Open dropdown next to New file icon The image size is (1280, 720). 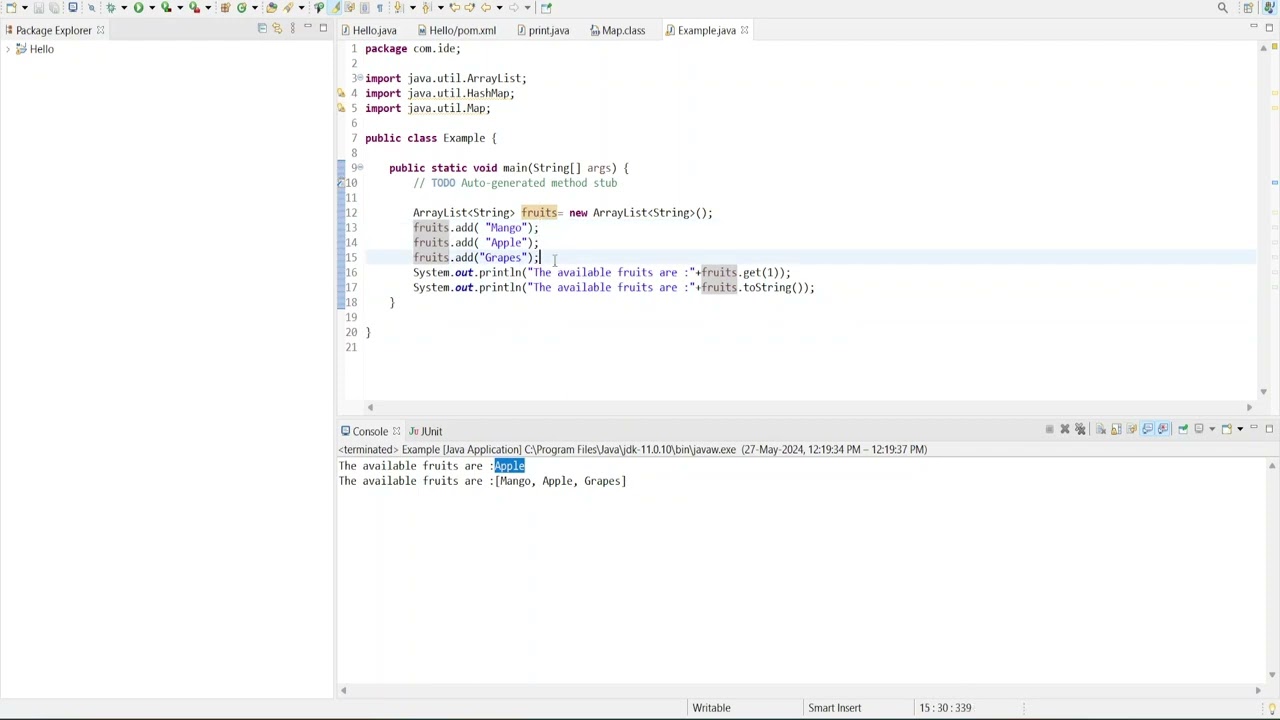pyautogui.click(x=24, y=8)
